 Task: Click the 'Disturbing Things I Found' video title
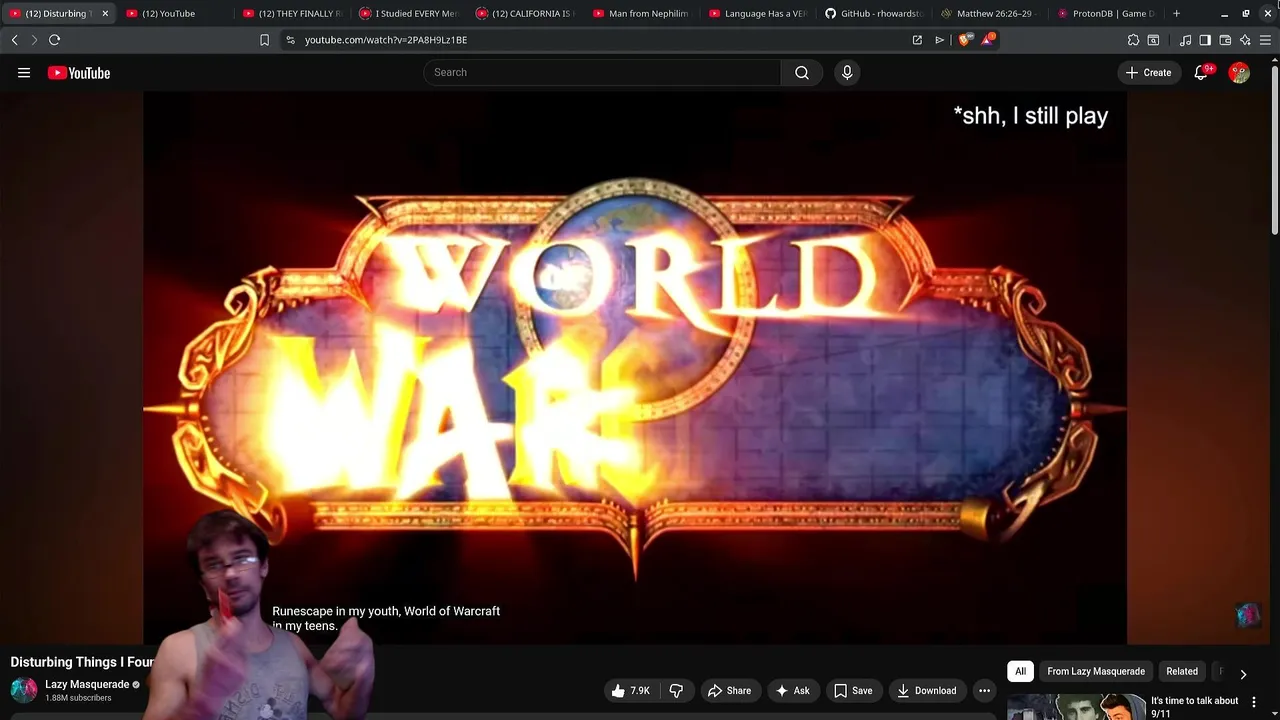click(x=82, y=662)
